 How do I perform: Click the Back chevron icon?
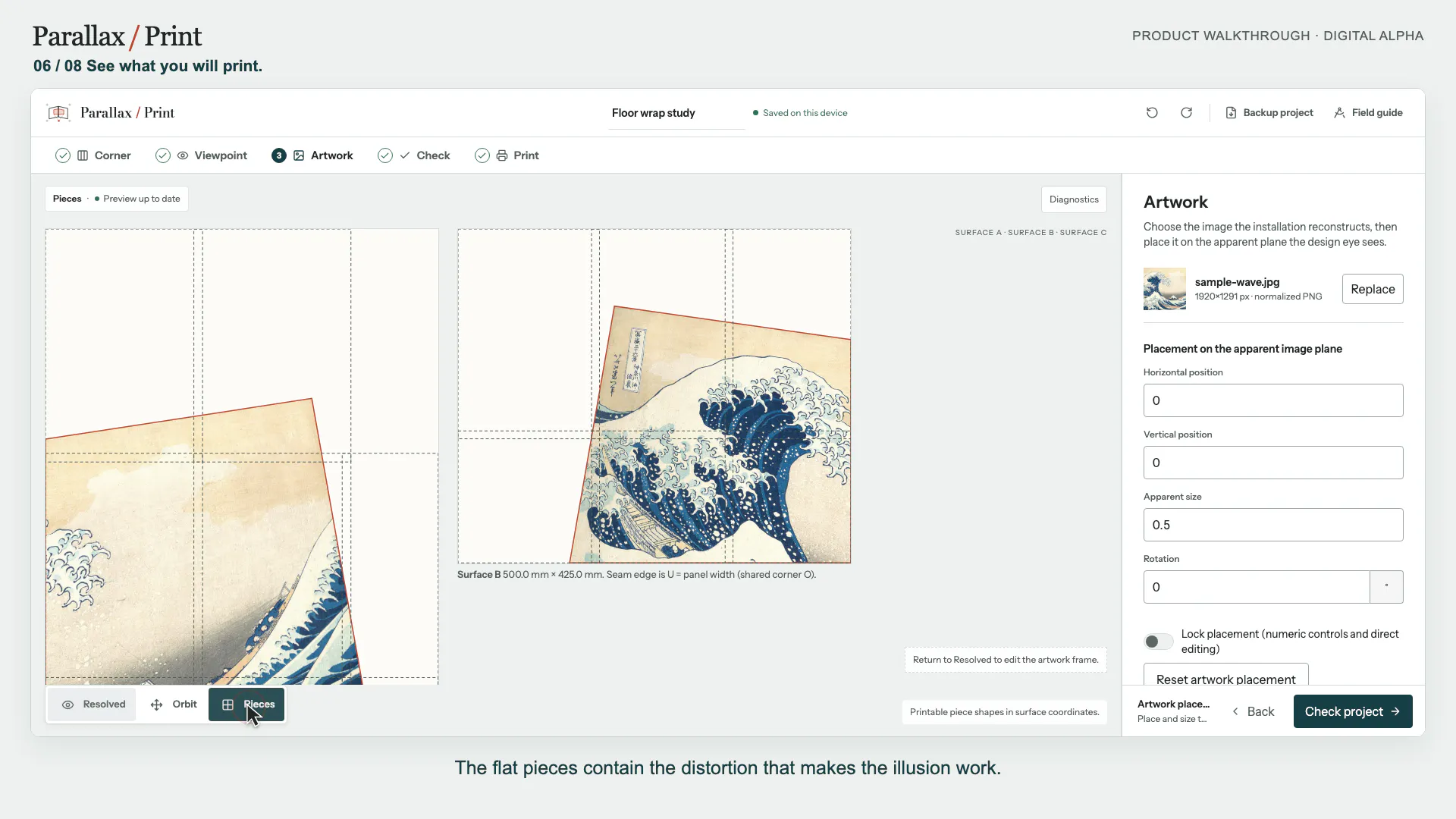1235,711
